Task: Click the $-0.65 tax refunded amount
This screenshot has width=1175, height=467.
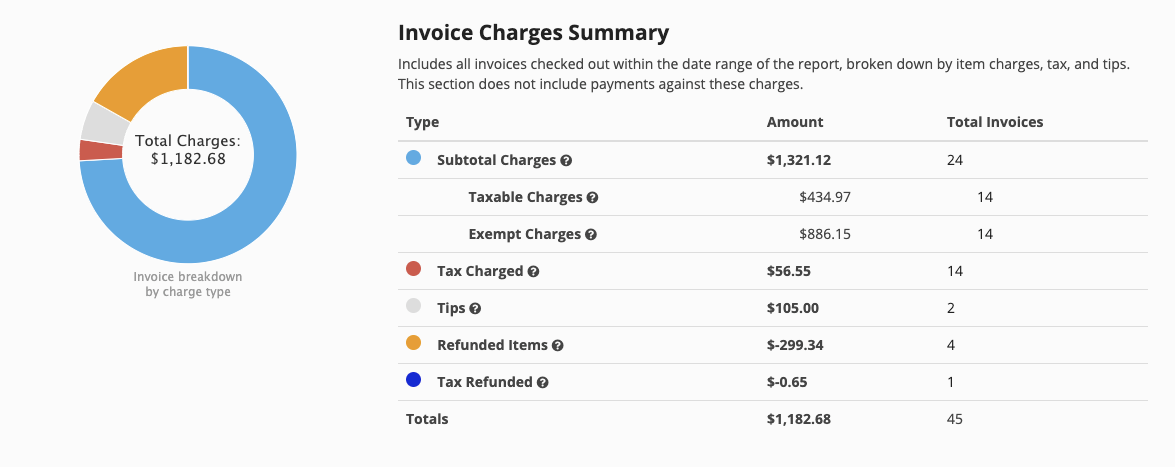Action: pyautogui.click(x=787, y=382)
